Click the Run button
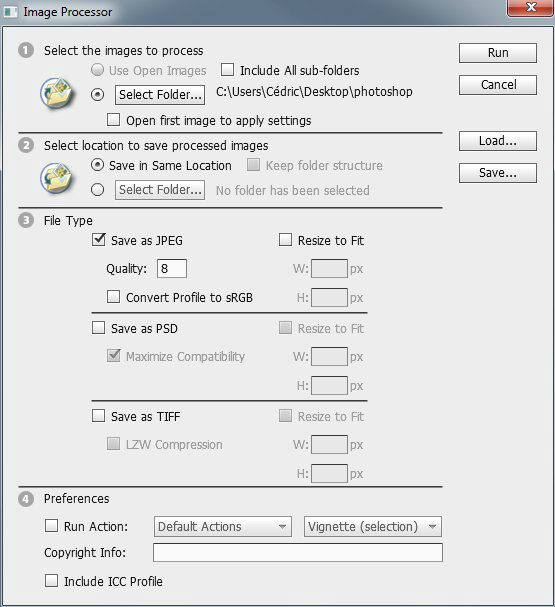Screen dimensions: 555x607 click(x=498, y=53)
